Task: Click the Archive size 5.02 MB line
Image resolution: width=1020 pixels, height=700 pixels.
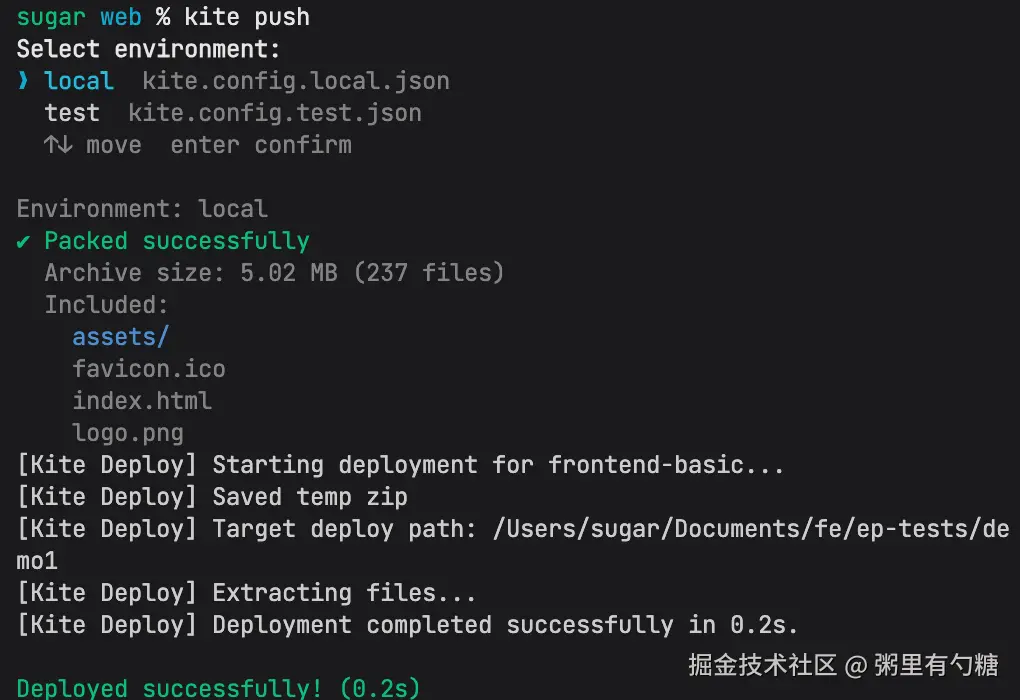Action: 275,273
